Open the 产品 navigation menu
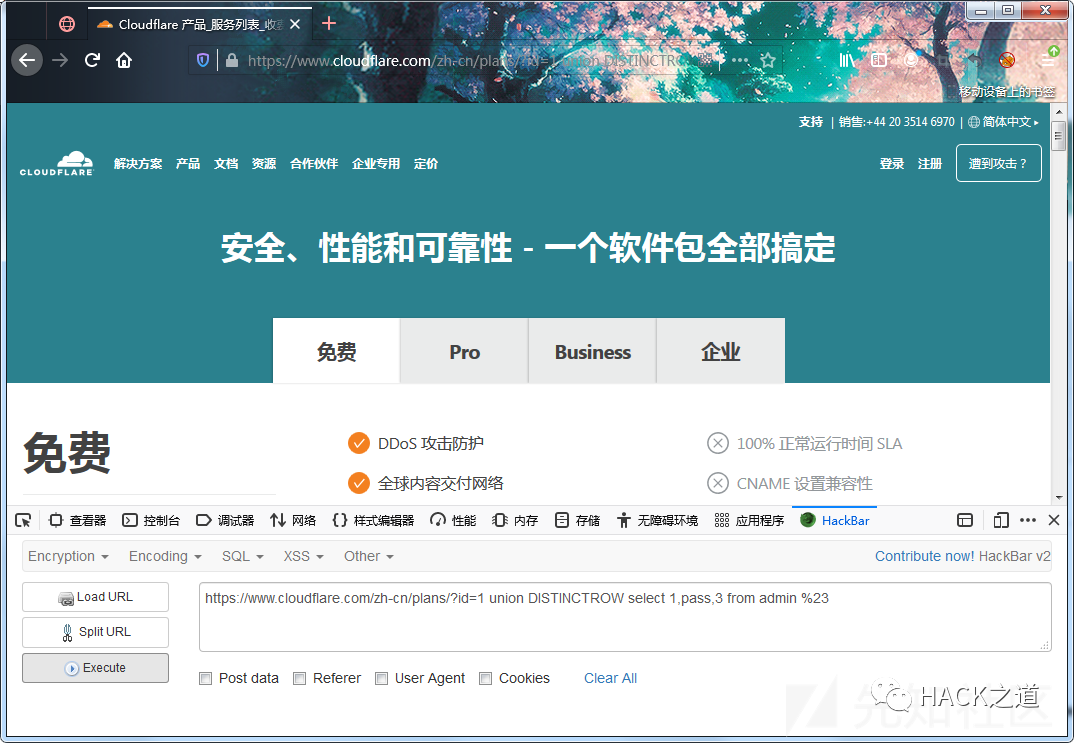This screenshot has width=1074, height=743. point(188,164)
